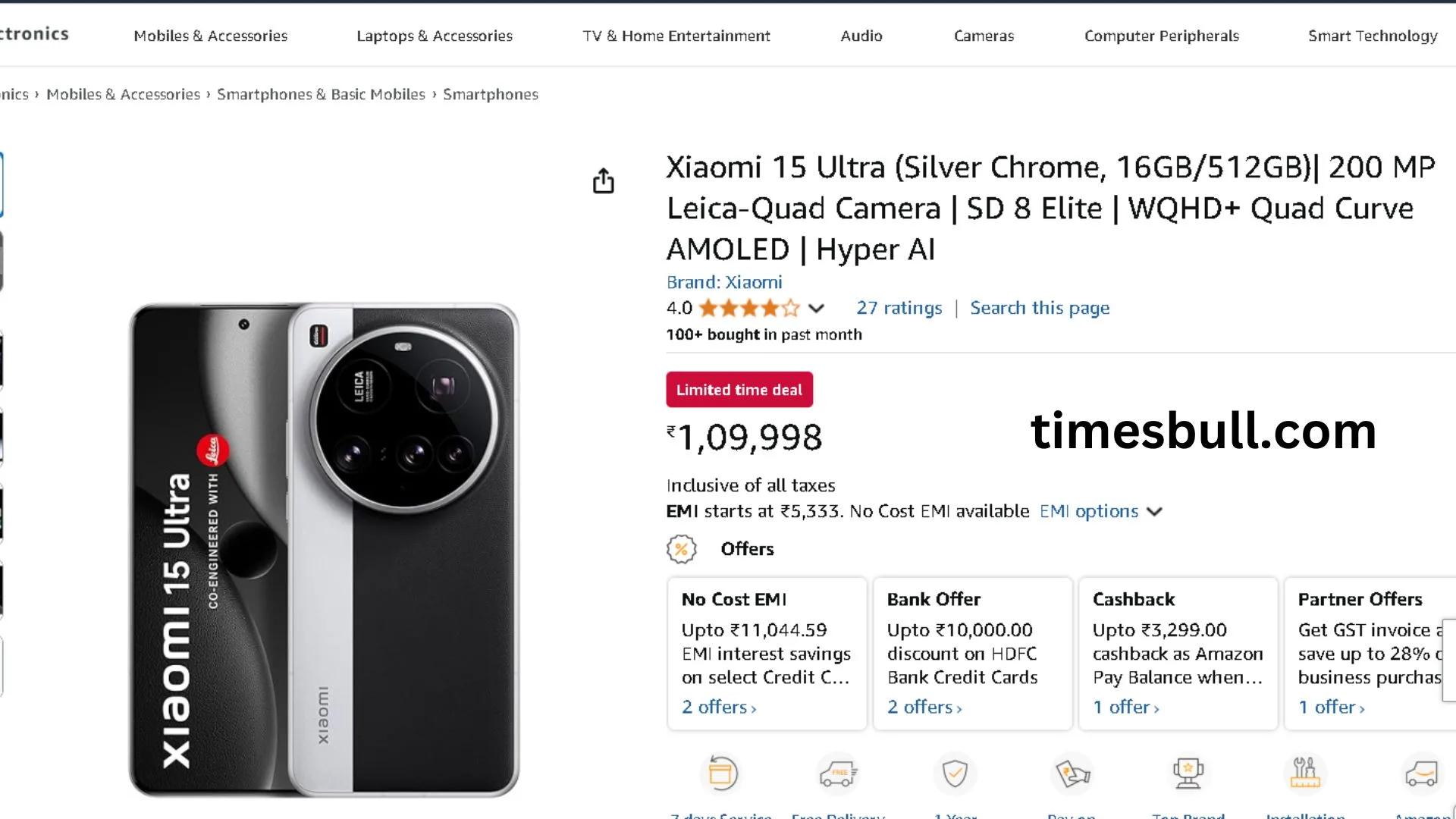Open the 27 ratings link

pos(899,308)
